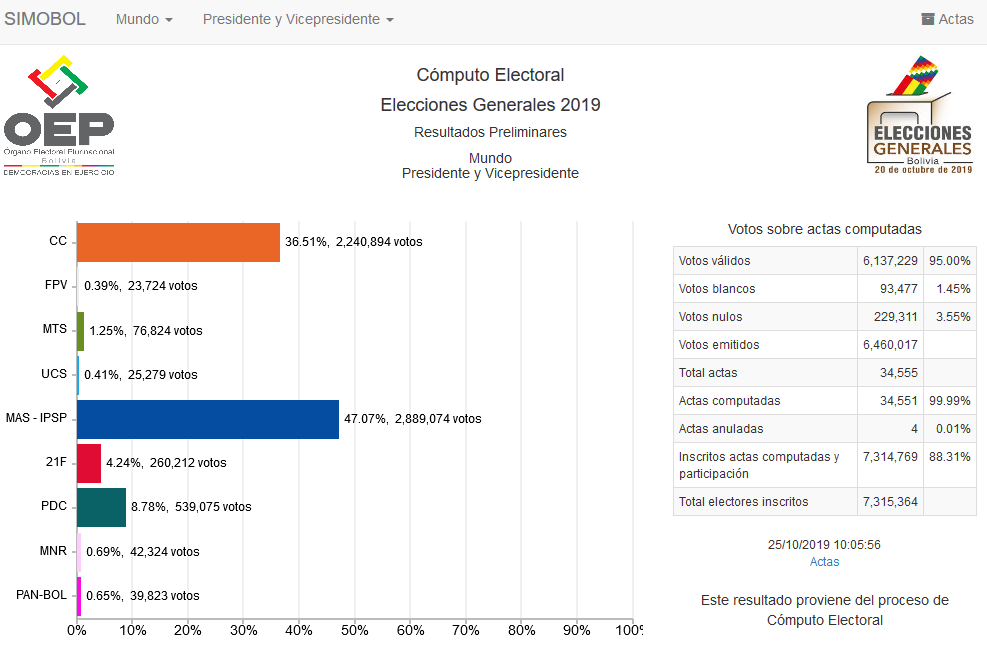Click the green MTS bar

(81, 330)
